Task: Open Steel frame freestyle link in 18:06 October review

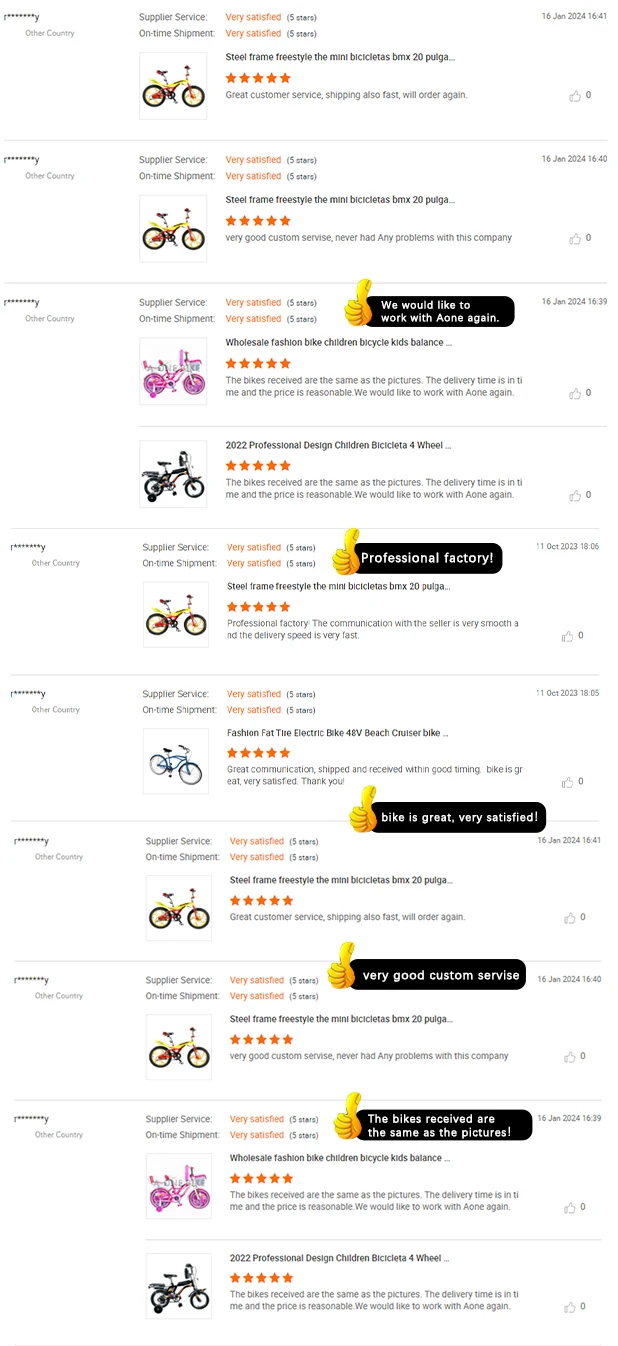Action: 338,587
